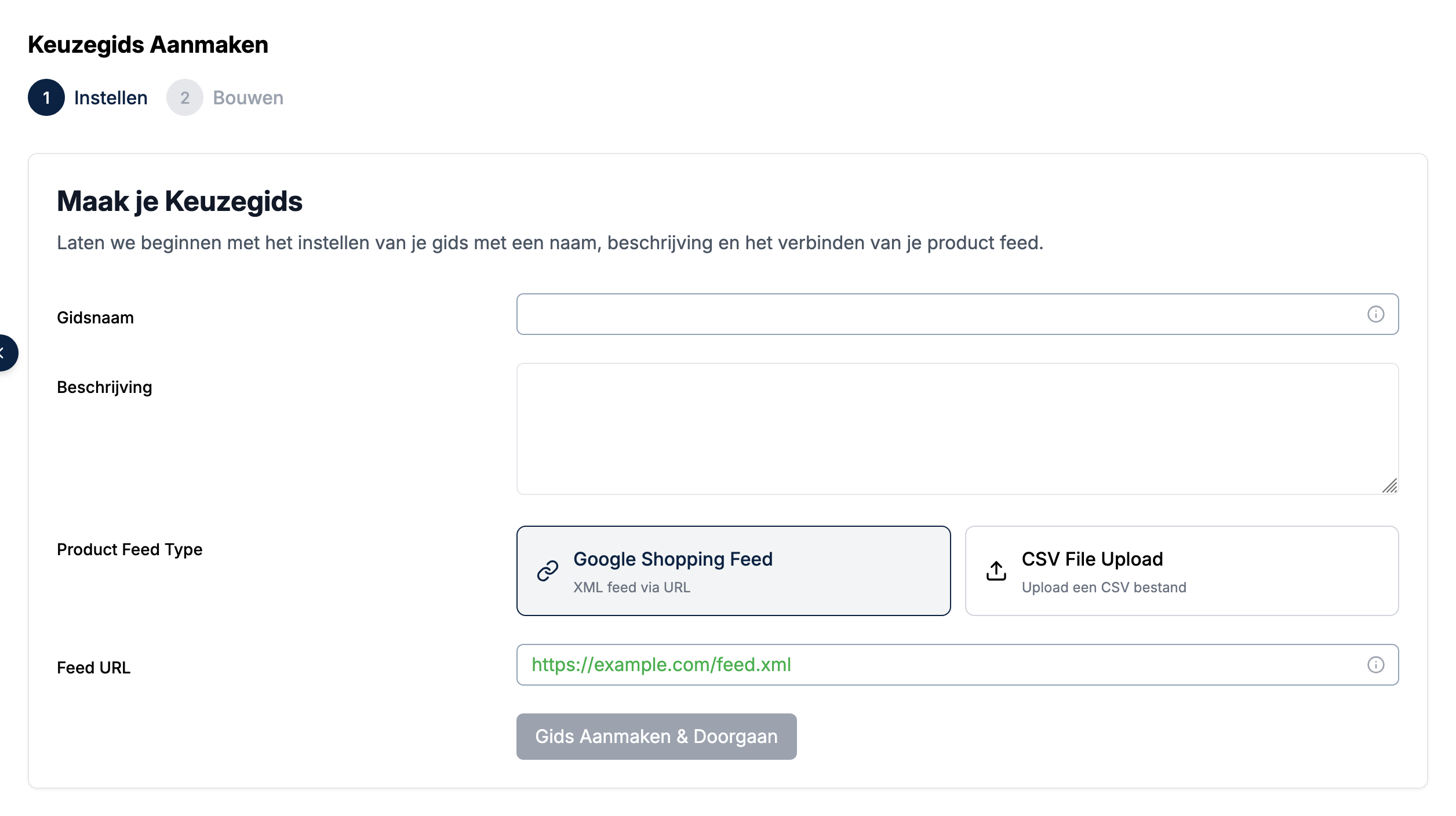Select CSV File Upload option
The image size is (1456, 816).
1181,571
